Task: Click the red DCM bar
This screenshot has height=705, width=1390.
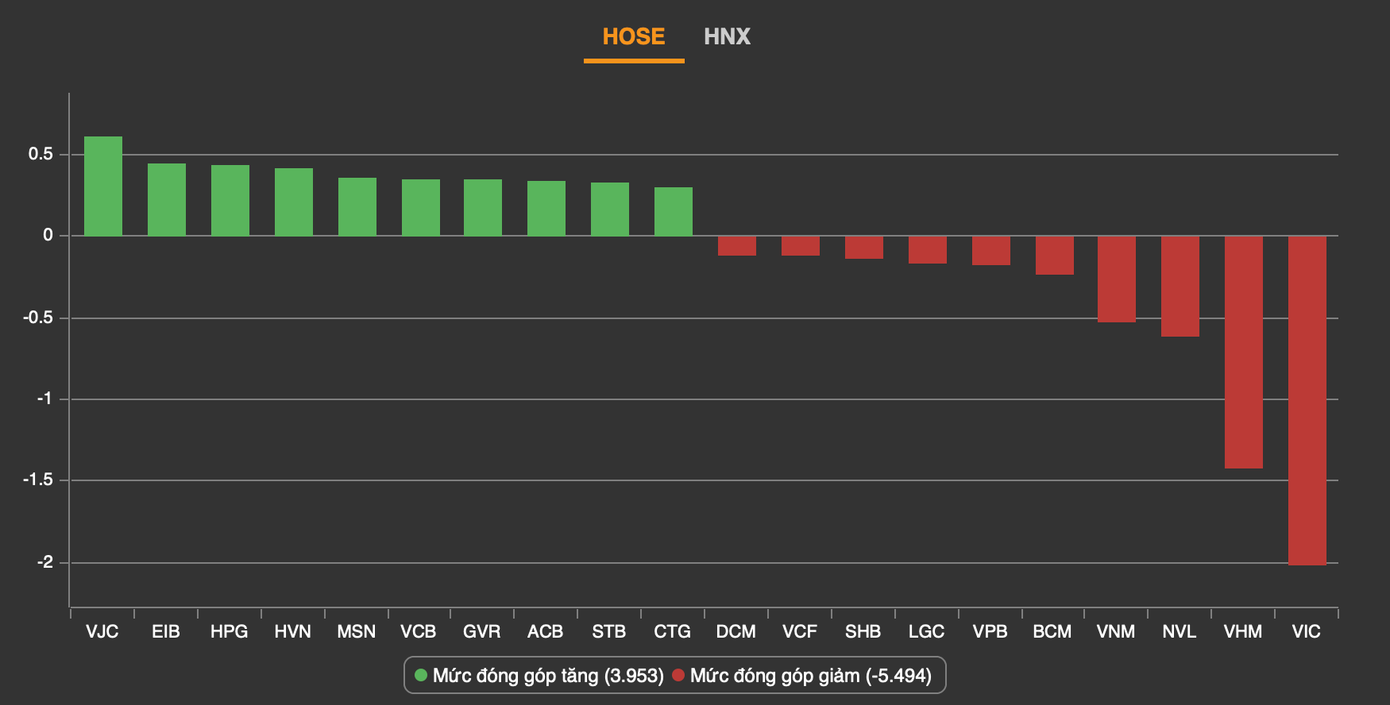Action: [x=737, y=246]
